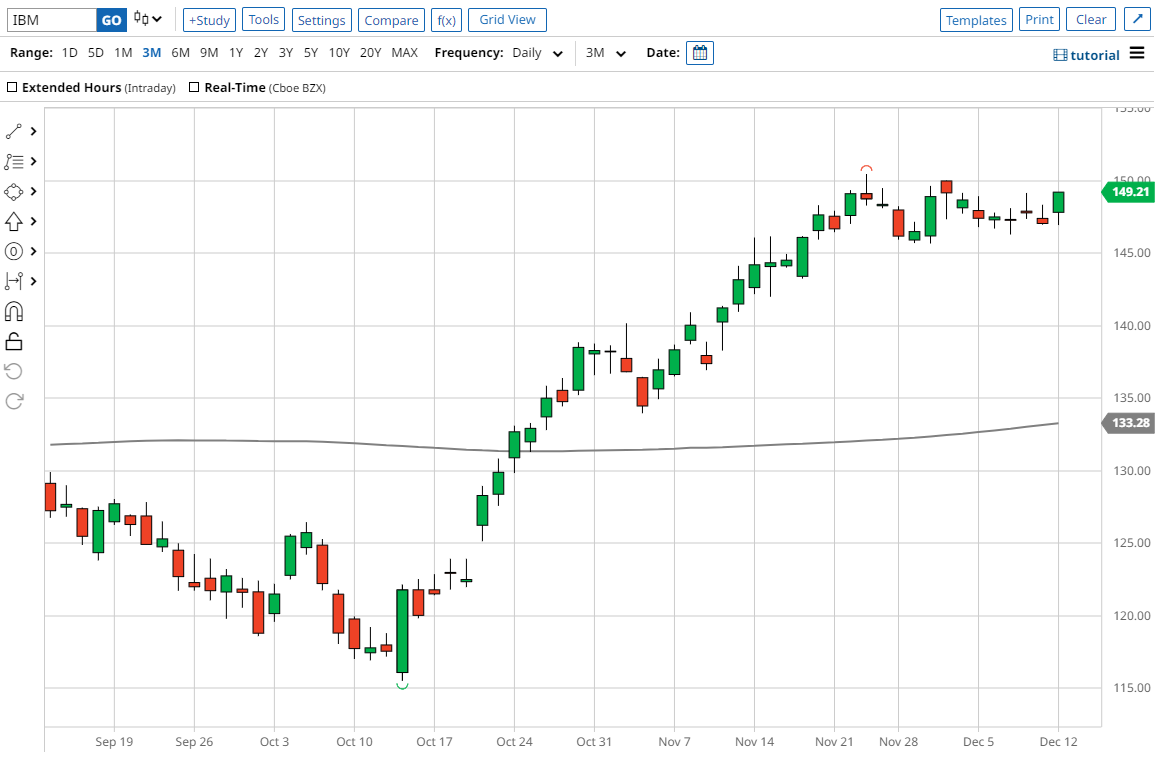
Task: Select the 1Y range option
Action: point(236,53)
